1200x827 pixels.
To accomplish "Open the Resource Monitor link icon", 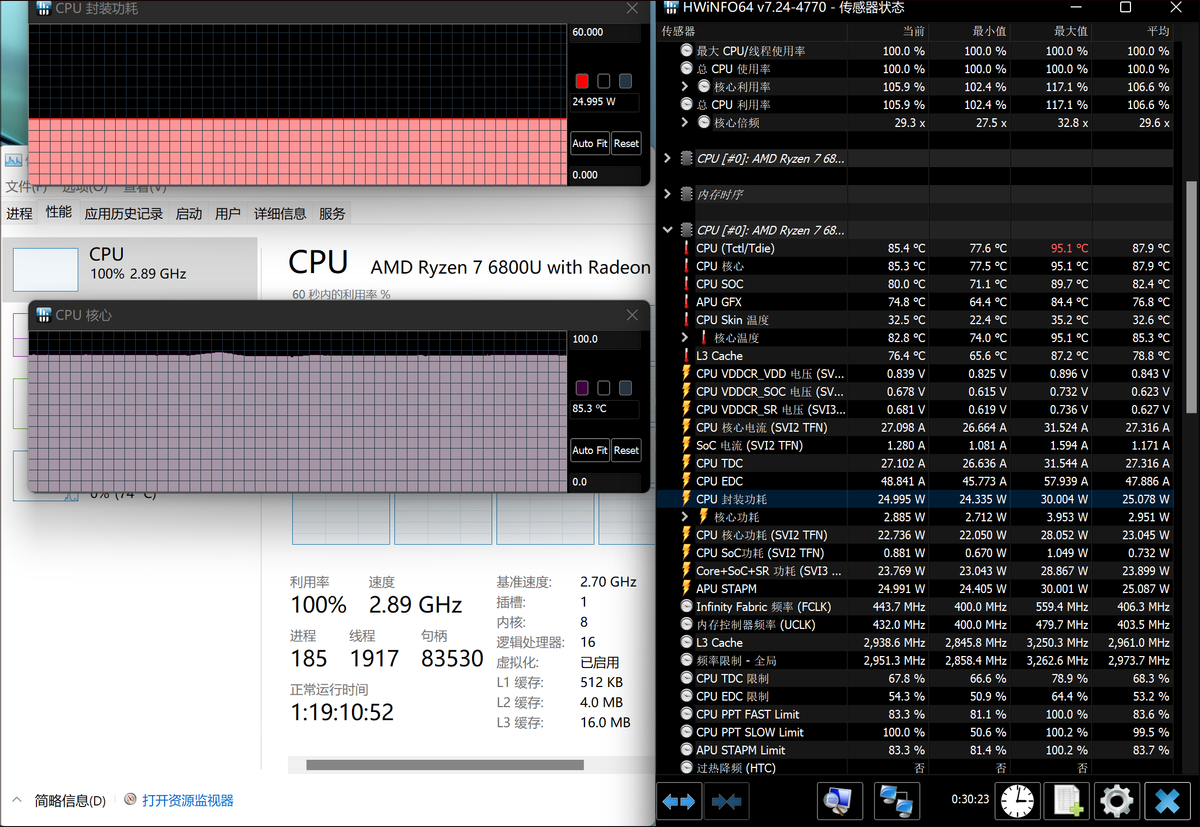I will tap(130, 801).
